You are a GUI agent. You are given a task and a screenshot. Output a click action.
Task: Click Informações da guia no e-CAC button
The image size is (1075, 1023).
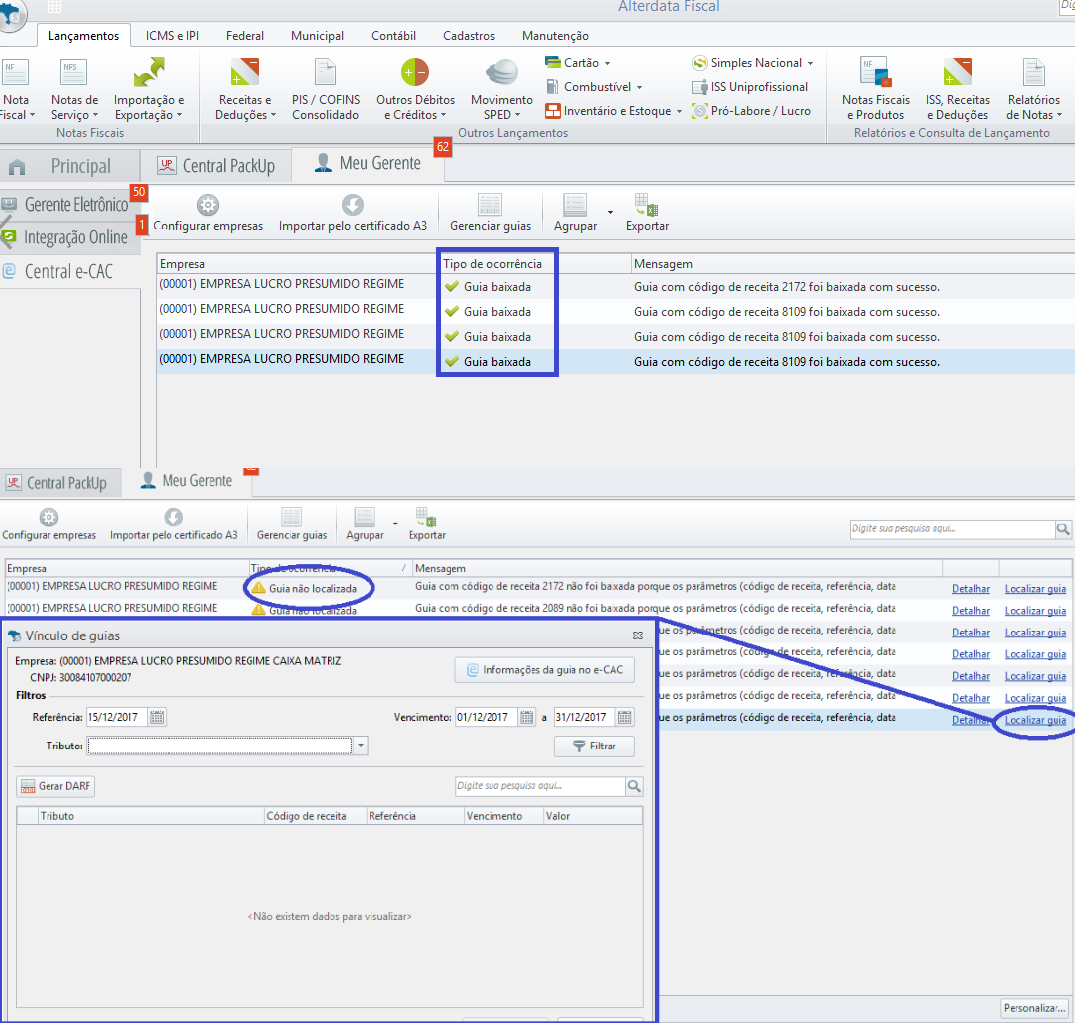point(544,670)
